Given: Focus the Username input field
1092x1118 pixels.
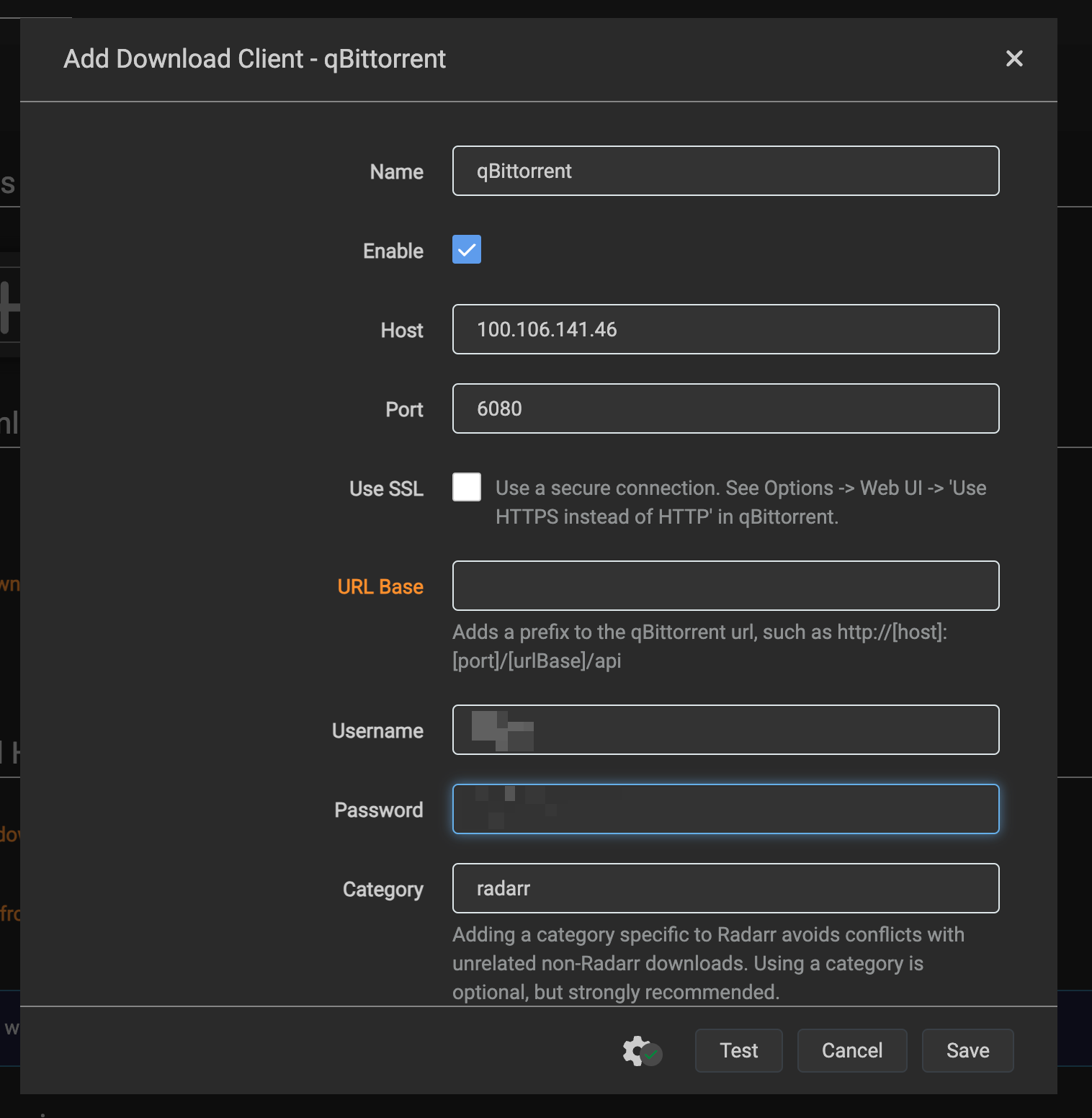Looking at the screenshot, I should pos(726,730).
